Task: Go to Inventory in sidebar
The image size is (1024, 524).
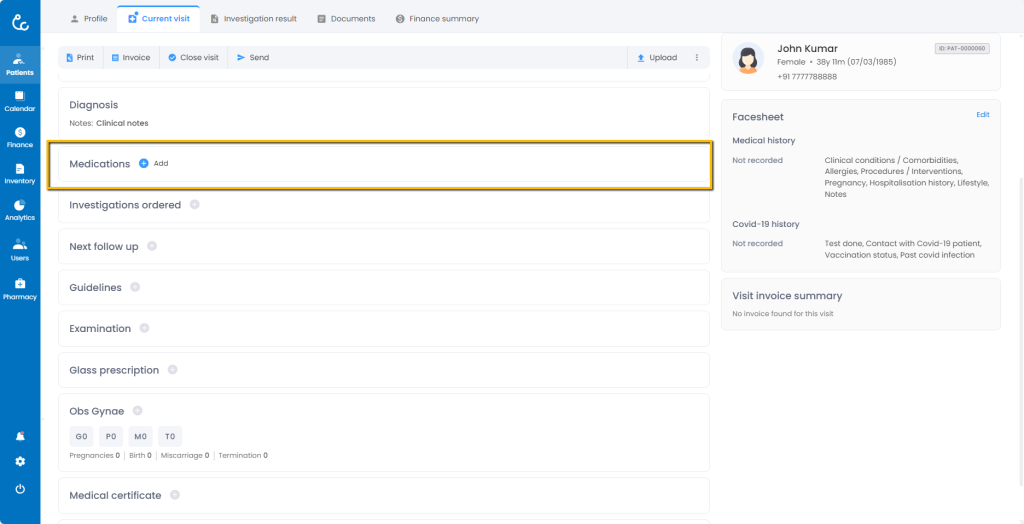Action: [x=19, y=174]
